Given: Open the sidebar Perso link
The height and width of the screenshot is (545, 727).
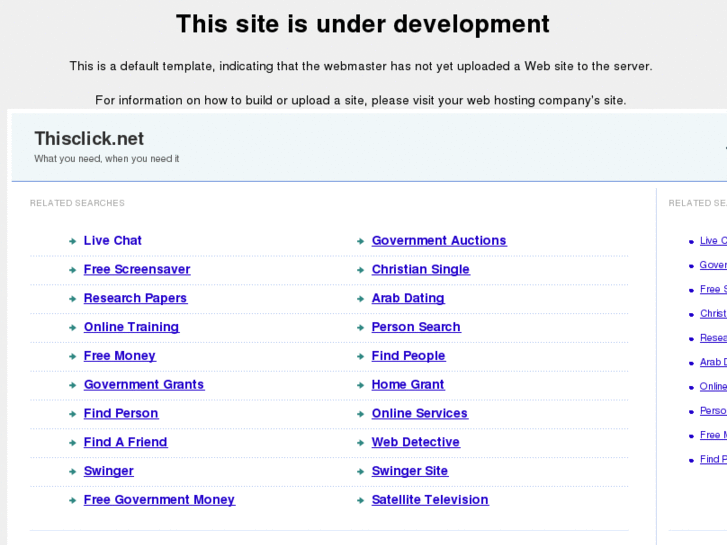Looking at the screenshot, I should pyautogui.click(x=713, y=410).
